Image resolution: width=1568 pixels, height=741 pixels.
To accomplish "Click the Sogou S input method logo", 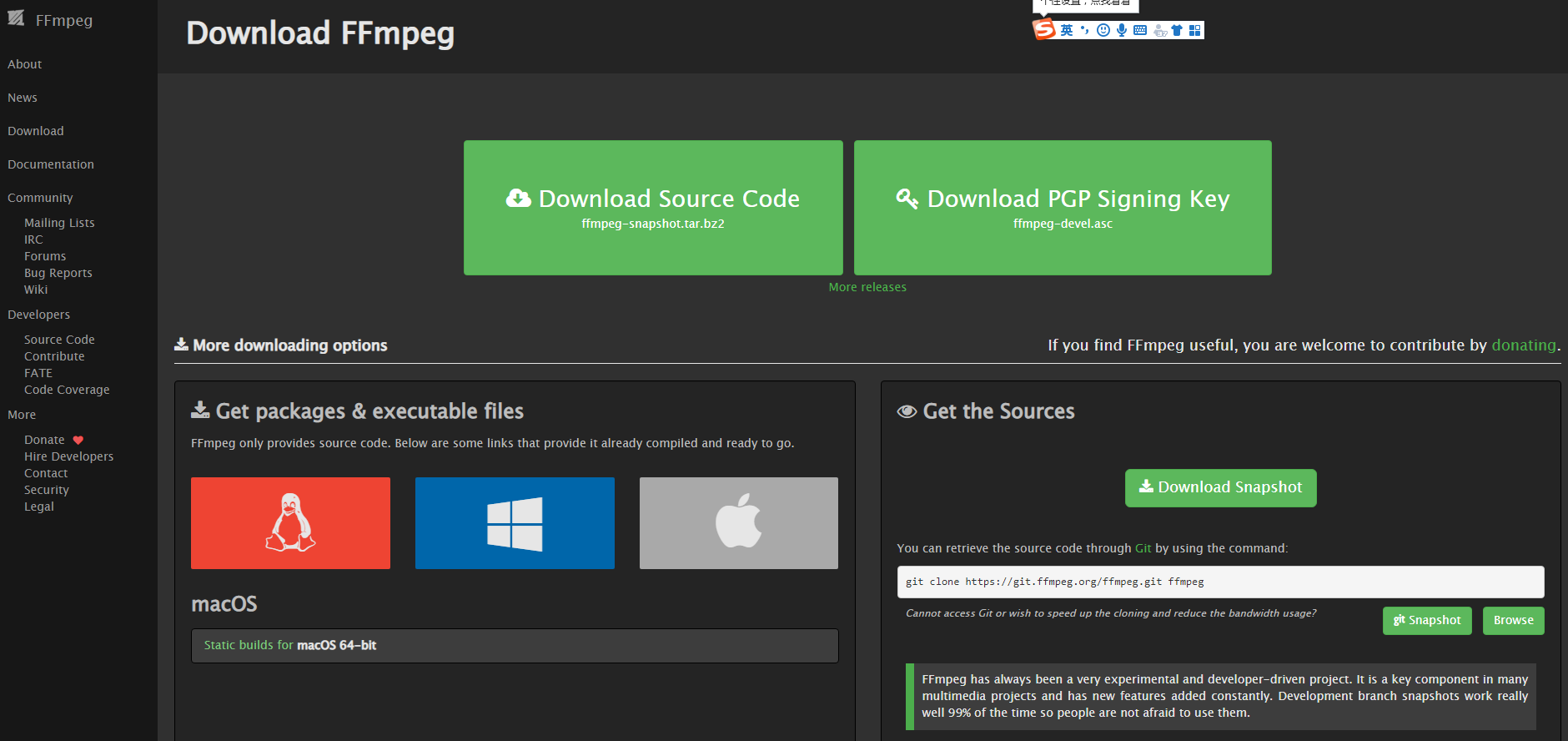I will [1044, 29].
